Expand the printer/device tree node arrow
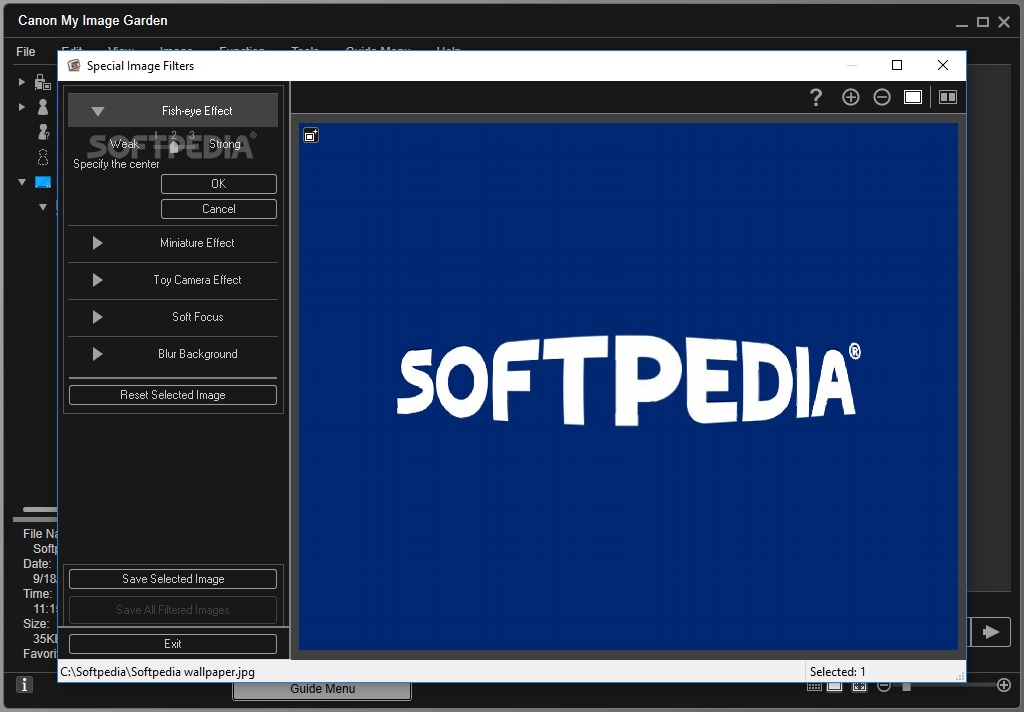The image size is (1024, 712). click(x=22, y=82)
